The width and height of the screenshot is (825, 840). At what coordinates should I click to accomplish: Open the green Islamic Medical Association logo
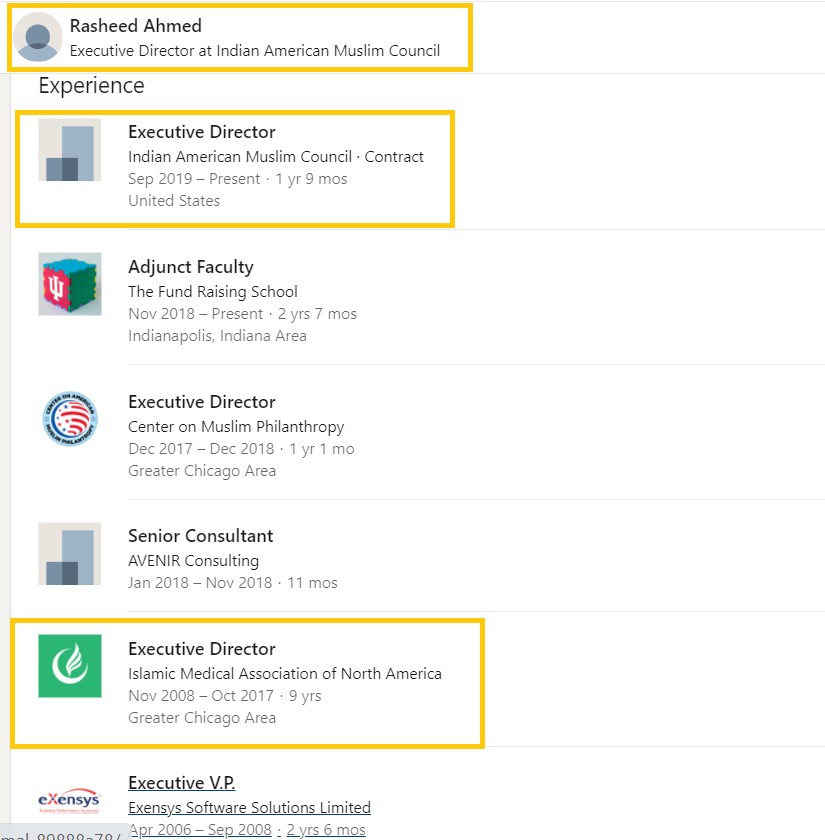pyautogui.click(x=70, y=666)
